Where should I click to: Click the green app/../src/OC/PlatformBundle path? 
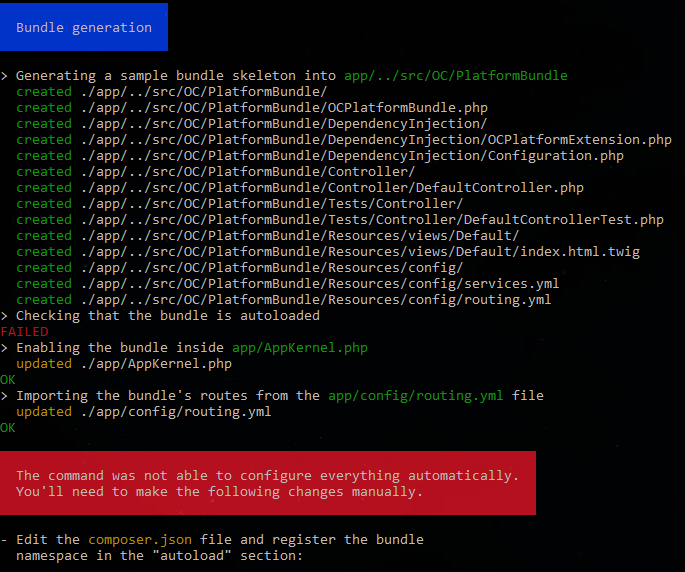tap(455, 75)
